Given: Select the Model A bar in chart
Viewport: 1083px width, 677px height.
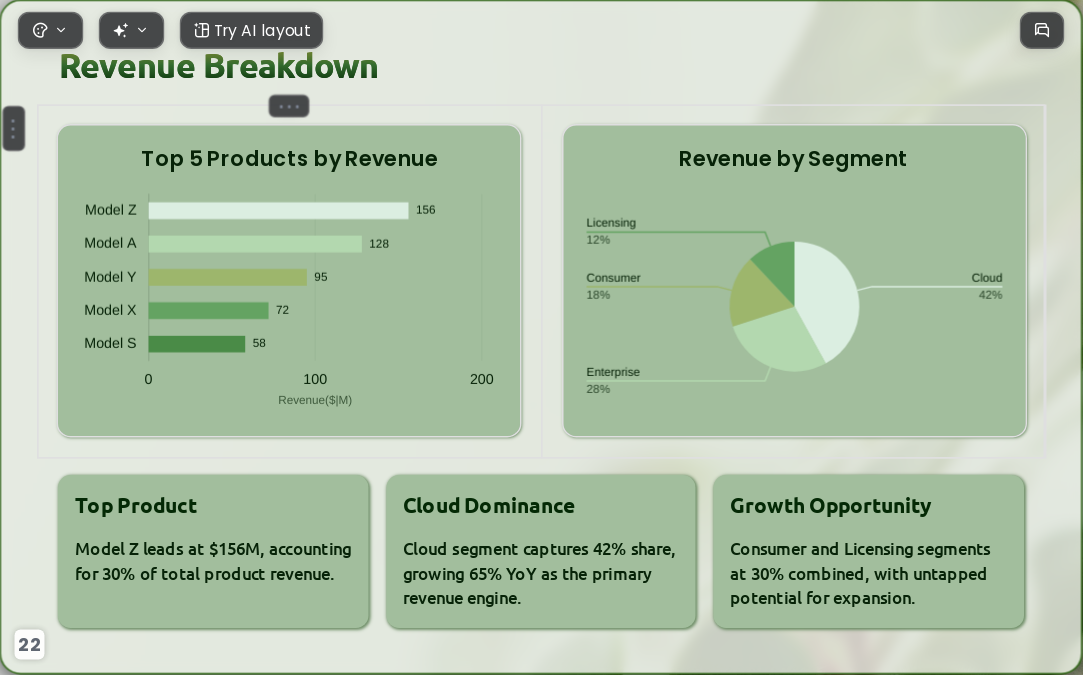Looking at the screenshot, I should click(x=255, y=244).
